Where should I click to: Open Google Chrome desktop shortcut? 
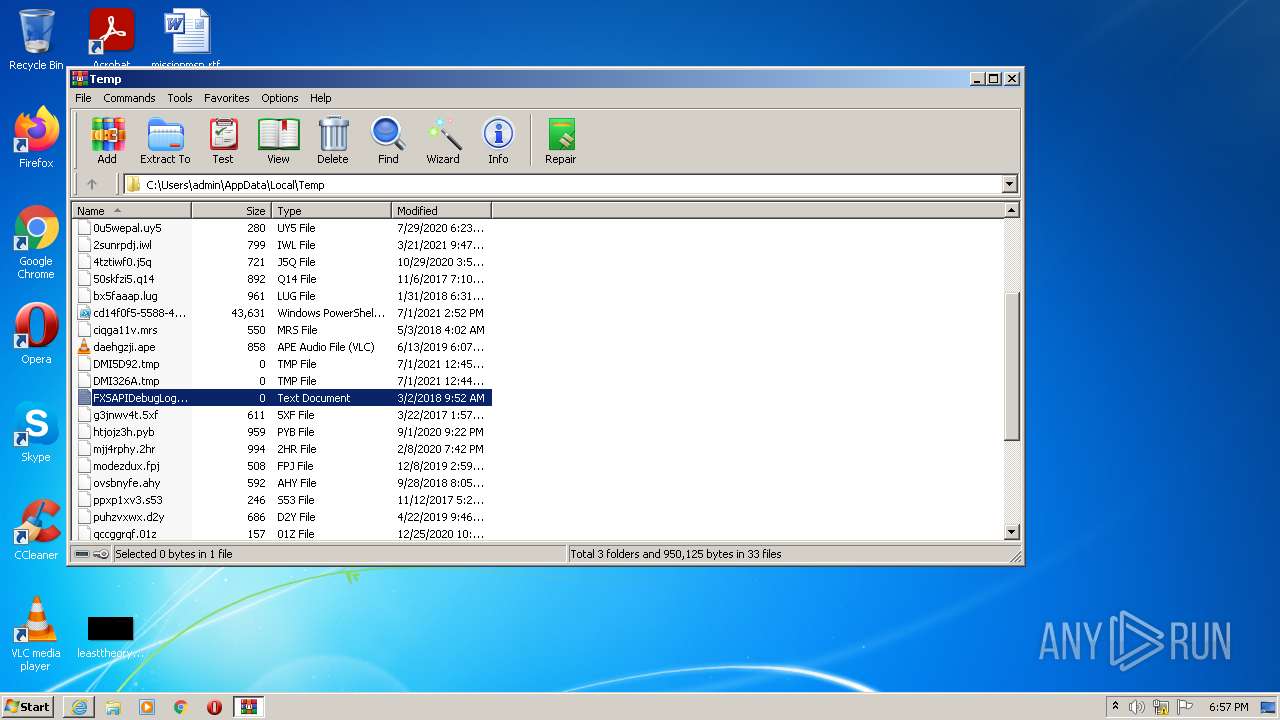pyautogui.click(x=36, y=243)
